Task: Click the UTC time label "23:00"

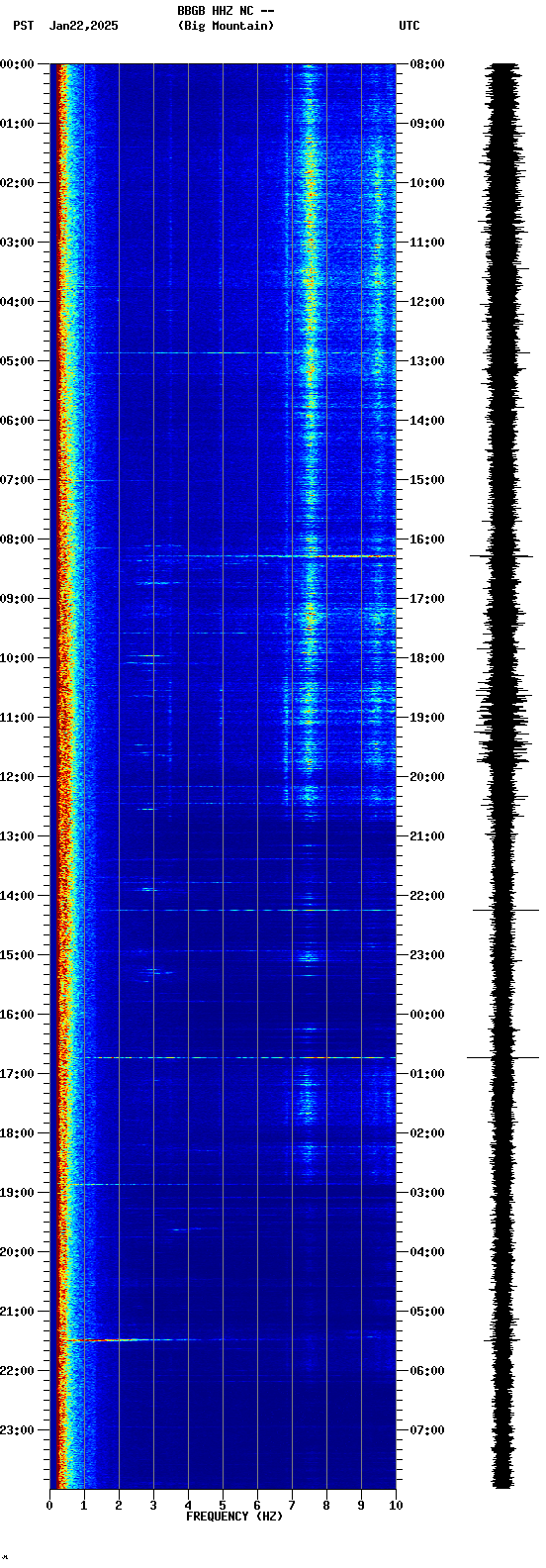Action: pyautogui.click(x=427, y=955)
